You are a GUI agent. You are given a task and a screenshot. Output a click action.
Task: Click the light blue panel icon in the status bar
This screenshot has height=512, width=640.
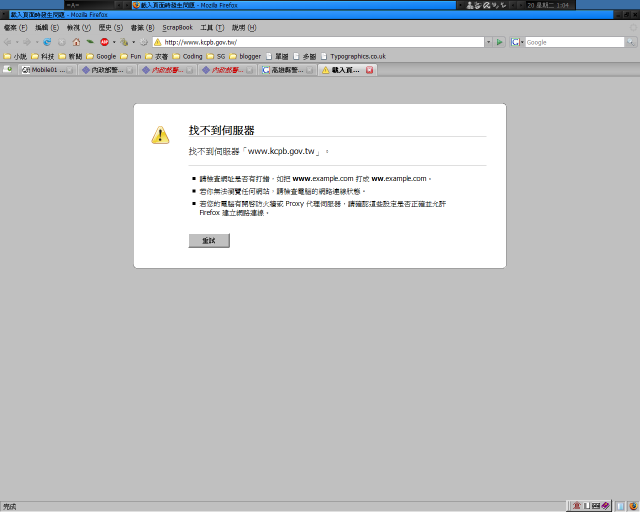tap(620, 506)
